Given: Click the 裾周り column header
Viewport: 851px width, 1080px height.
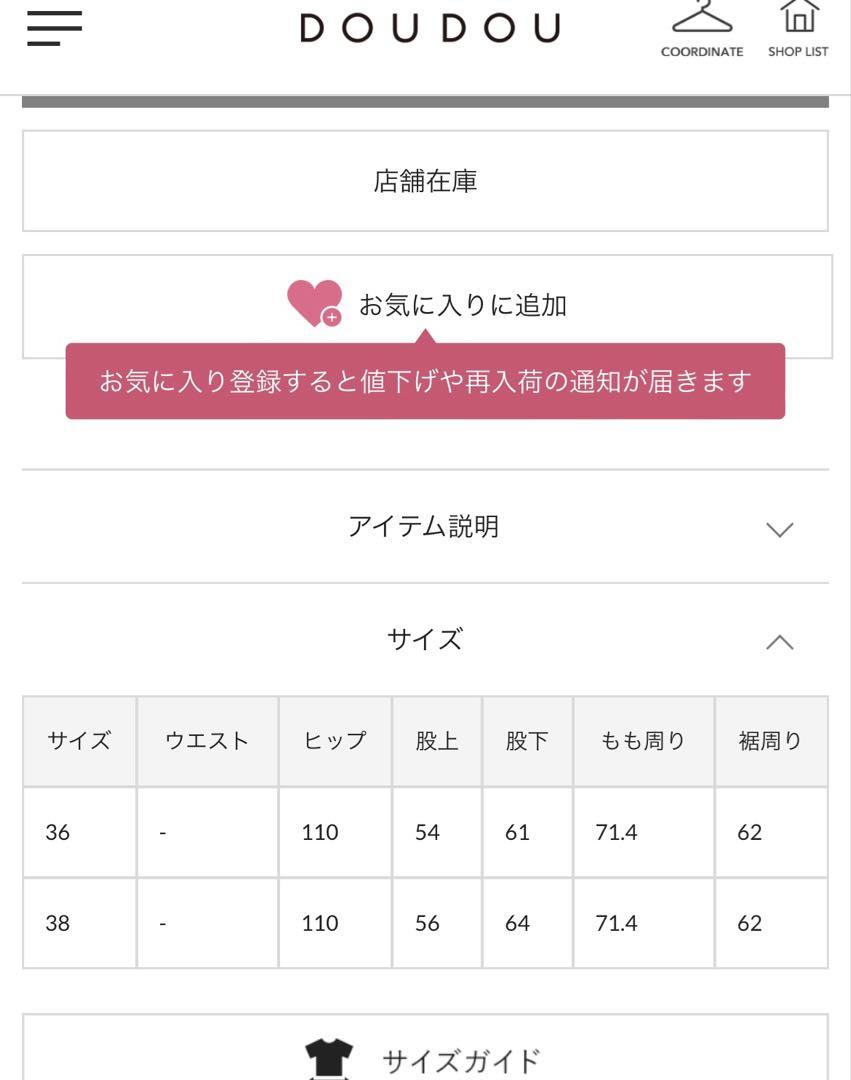Looking at the screenshot, I should (771, 741).
